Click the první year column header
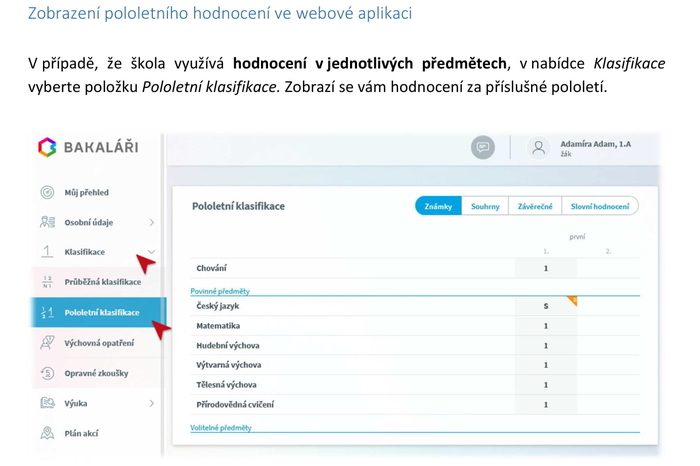This screenshot has height=466, width=700. 577,237
